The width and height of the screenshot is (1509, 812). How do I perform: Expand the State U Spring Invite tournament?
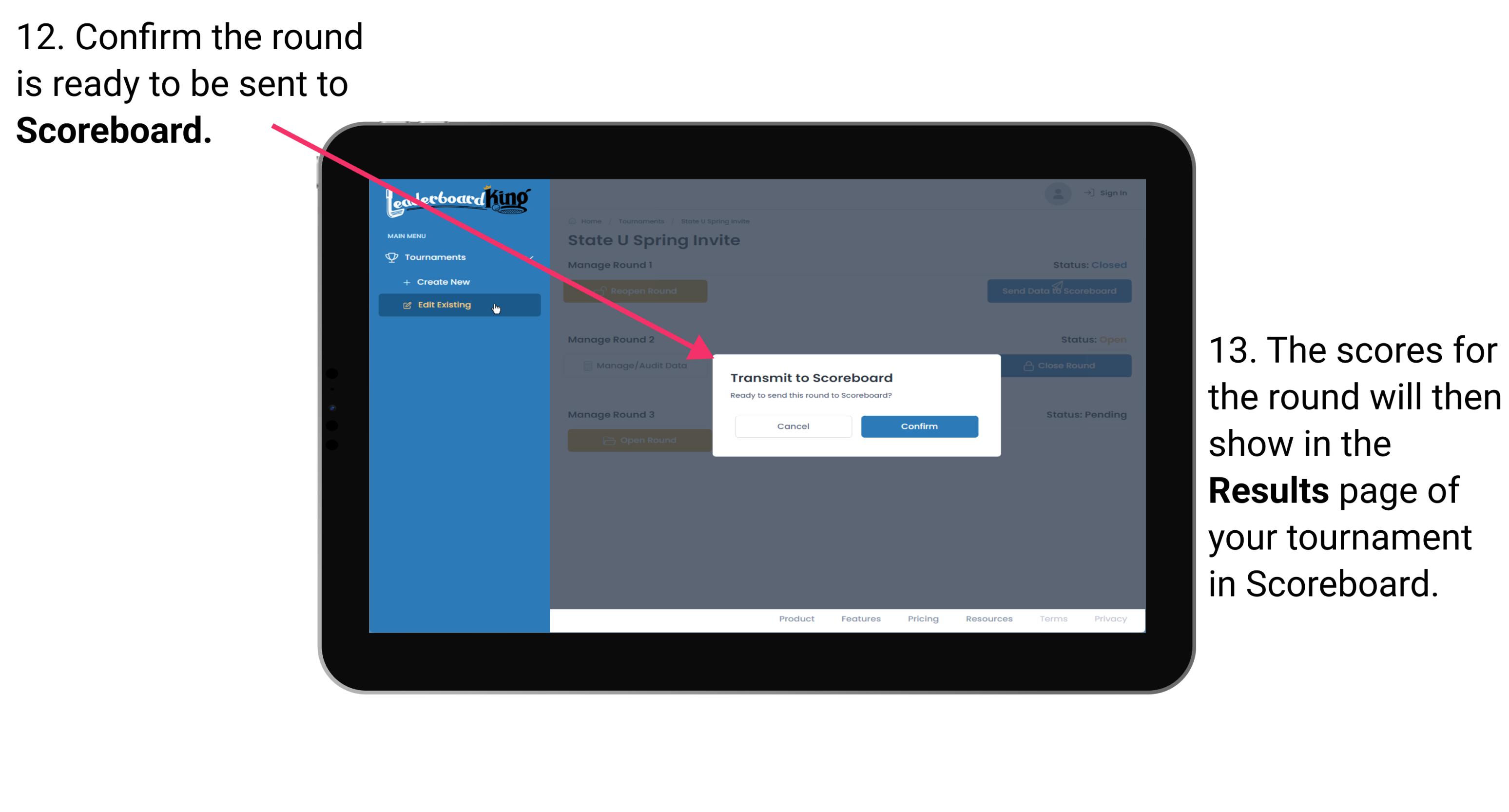[x=718, y=221]
